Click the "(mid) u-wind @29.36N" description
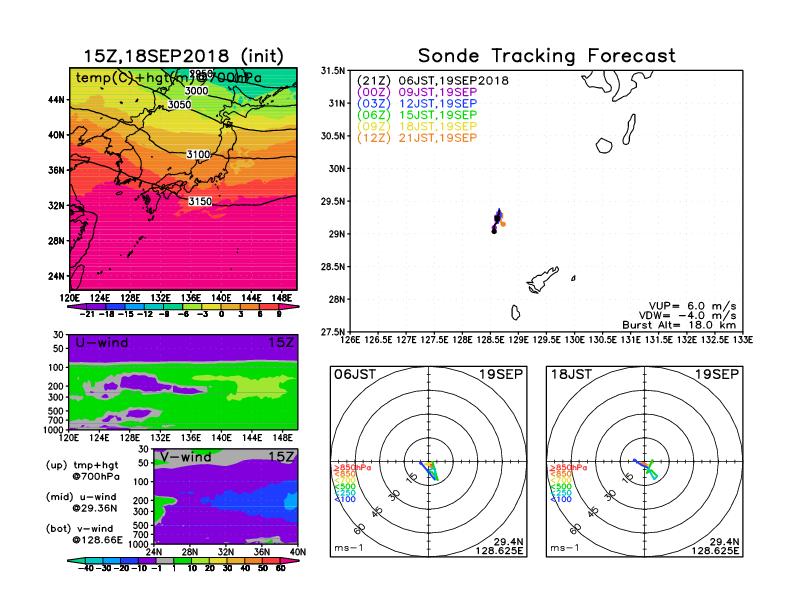Screen dimensions: 792x612 coord(81,502)
